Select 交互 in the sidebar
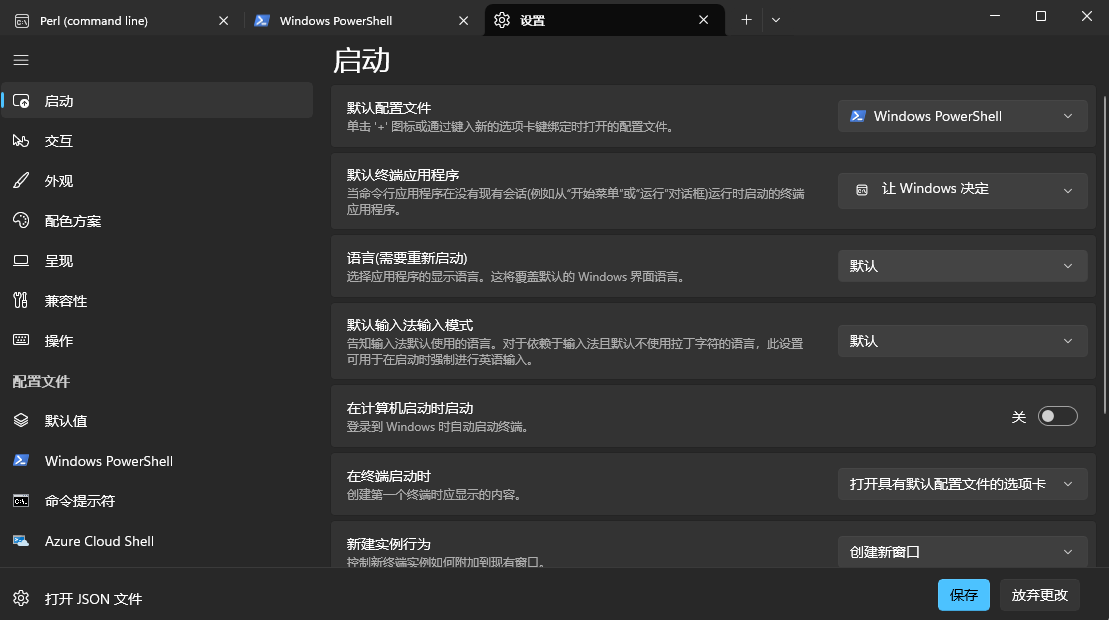The image size is (1109, 620). [157, 141]
